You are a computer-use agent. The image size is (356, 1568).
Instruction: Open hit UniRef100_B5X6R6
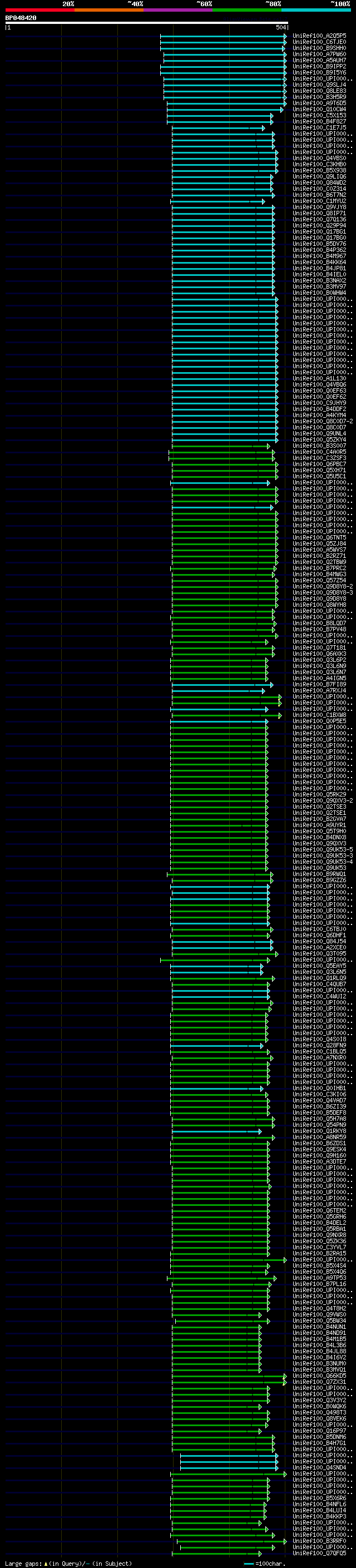point(319,1498)
